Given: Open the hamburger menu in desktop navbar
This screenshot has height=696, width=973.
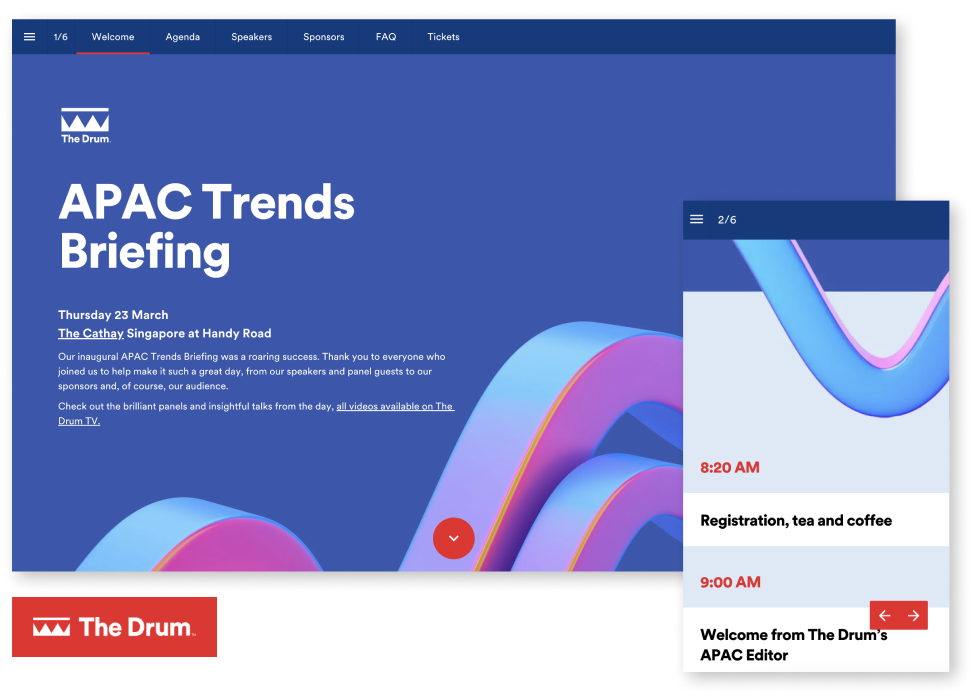Looking at the screenshot, I should coord(30,37).
